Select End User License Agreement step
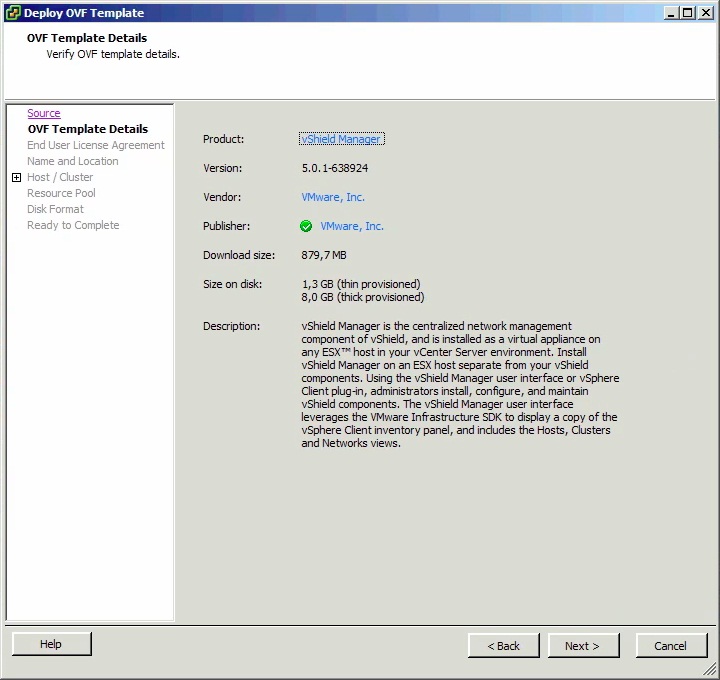This screenshot has height=680, width=720. point(96,145)
